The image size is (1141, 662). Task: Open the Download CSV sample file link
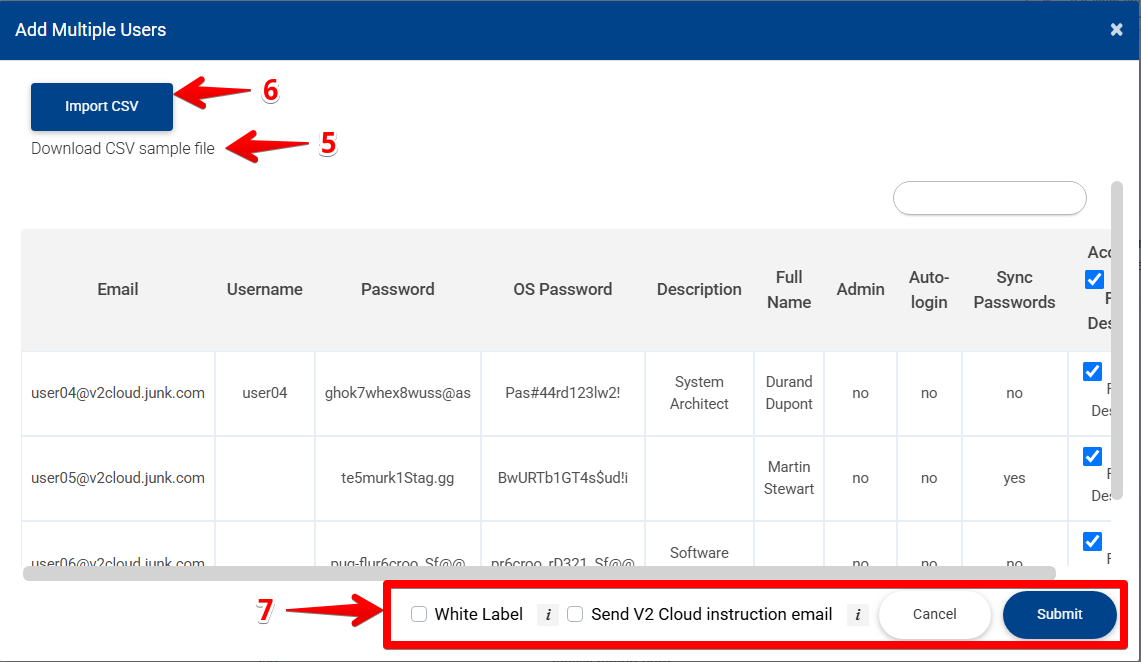point(123,148)
